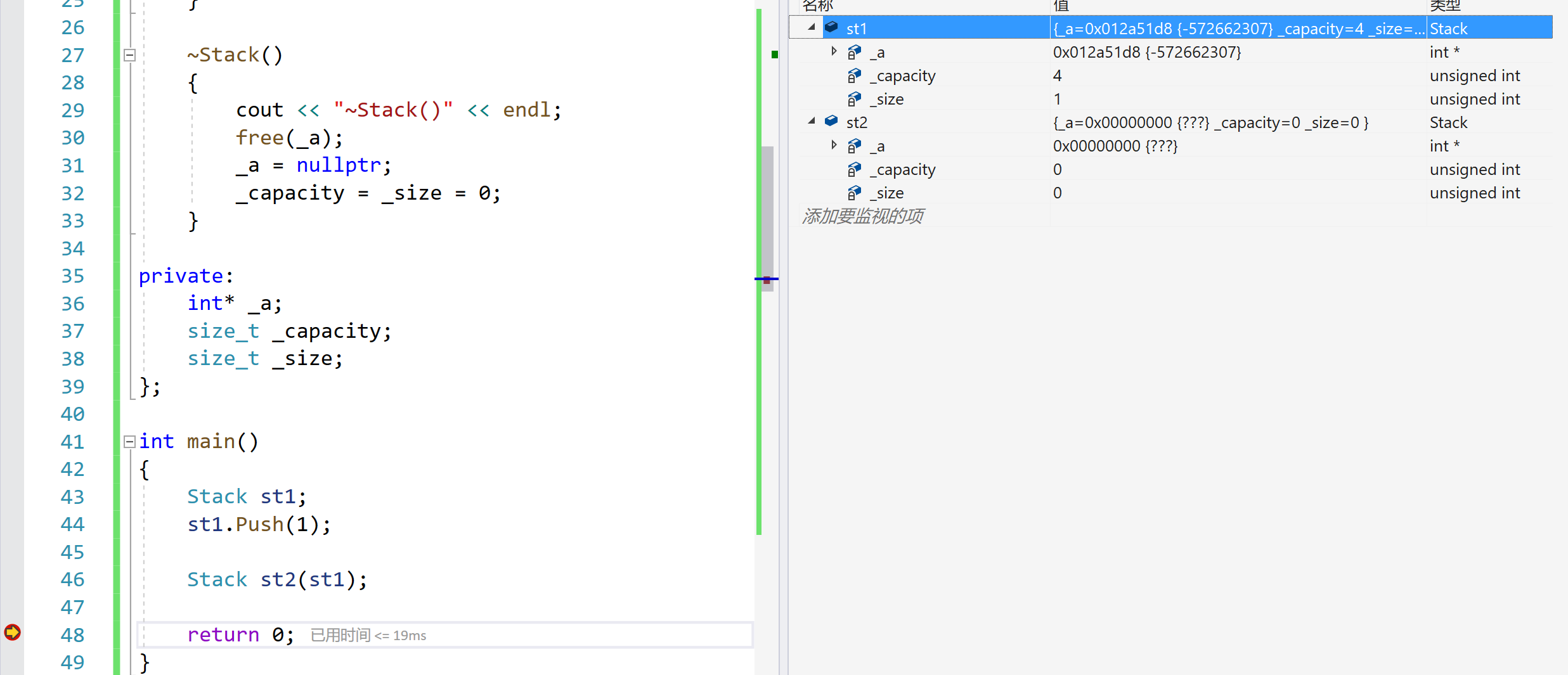This screenshot has width=1568, height=675.
Task: Fold the ~Stack() destructor code block
Action: (x=129, y=55)
